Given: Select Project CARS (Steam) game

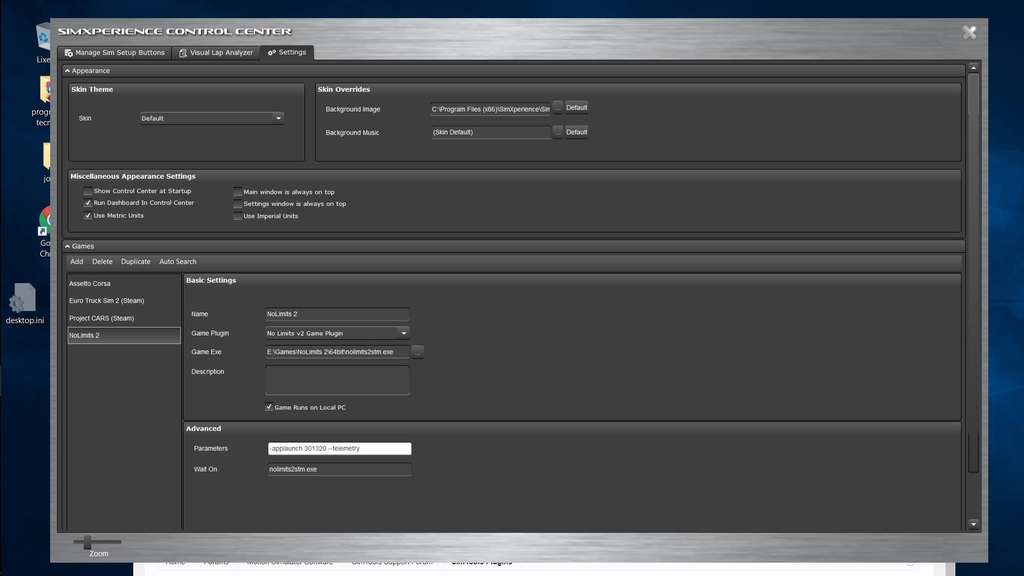Looking at the screenshot, I should (123, 318).
